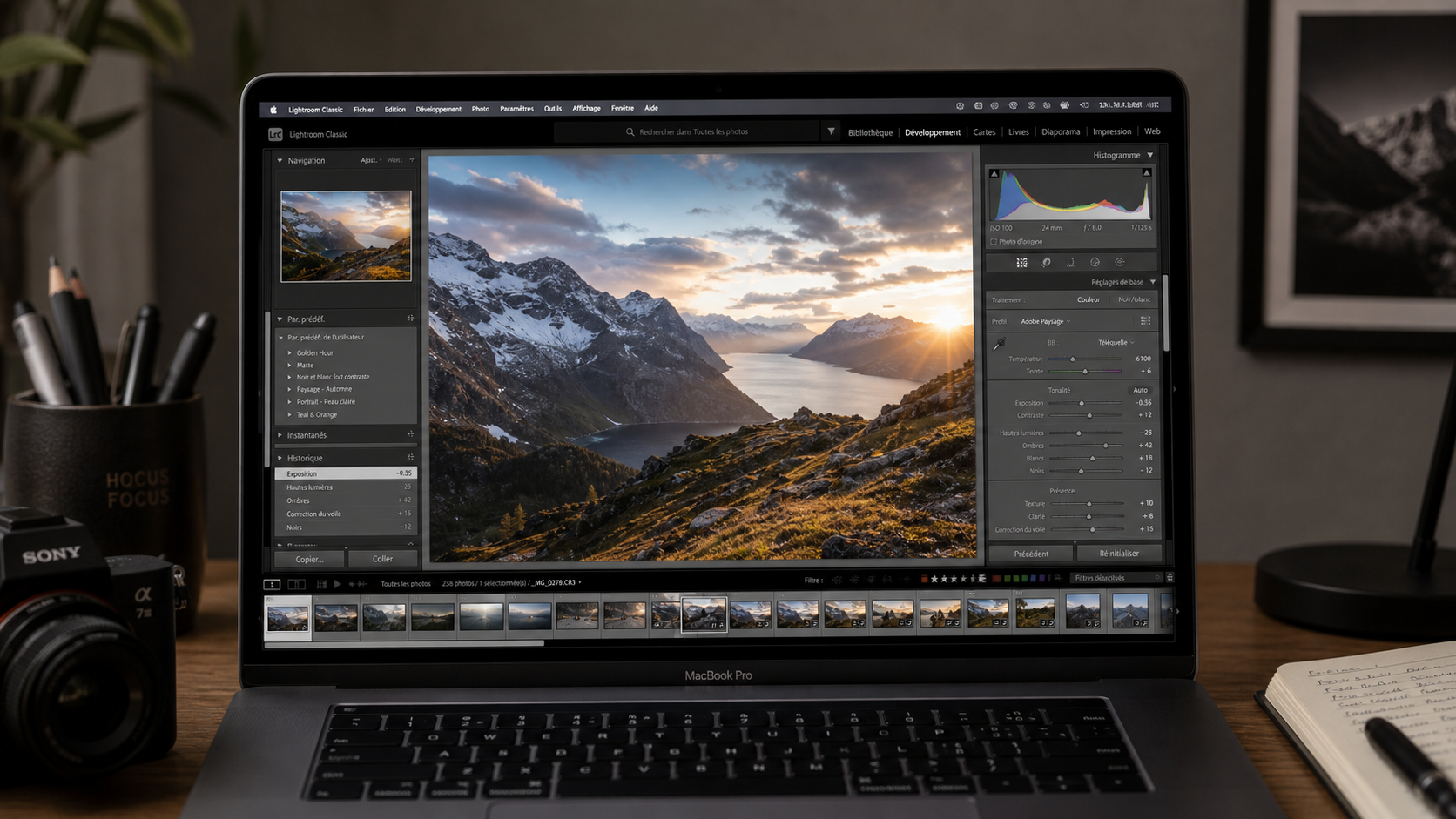The width and height of the screenshot is (1456, 819).
Task: Click the Réinitialiser button
Action: pyautogui.click(x=1119, y=554)
